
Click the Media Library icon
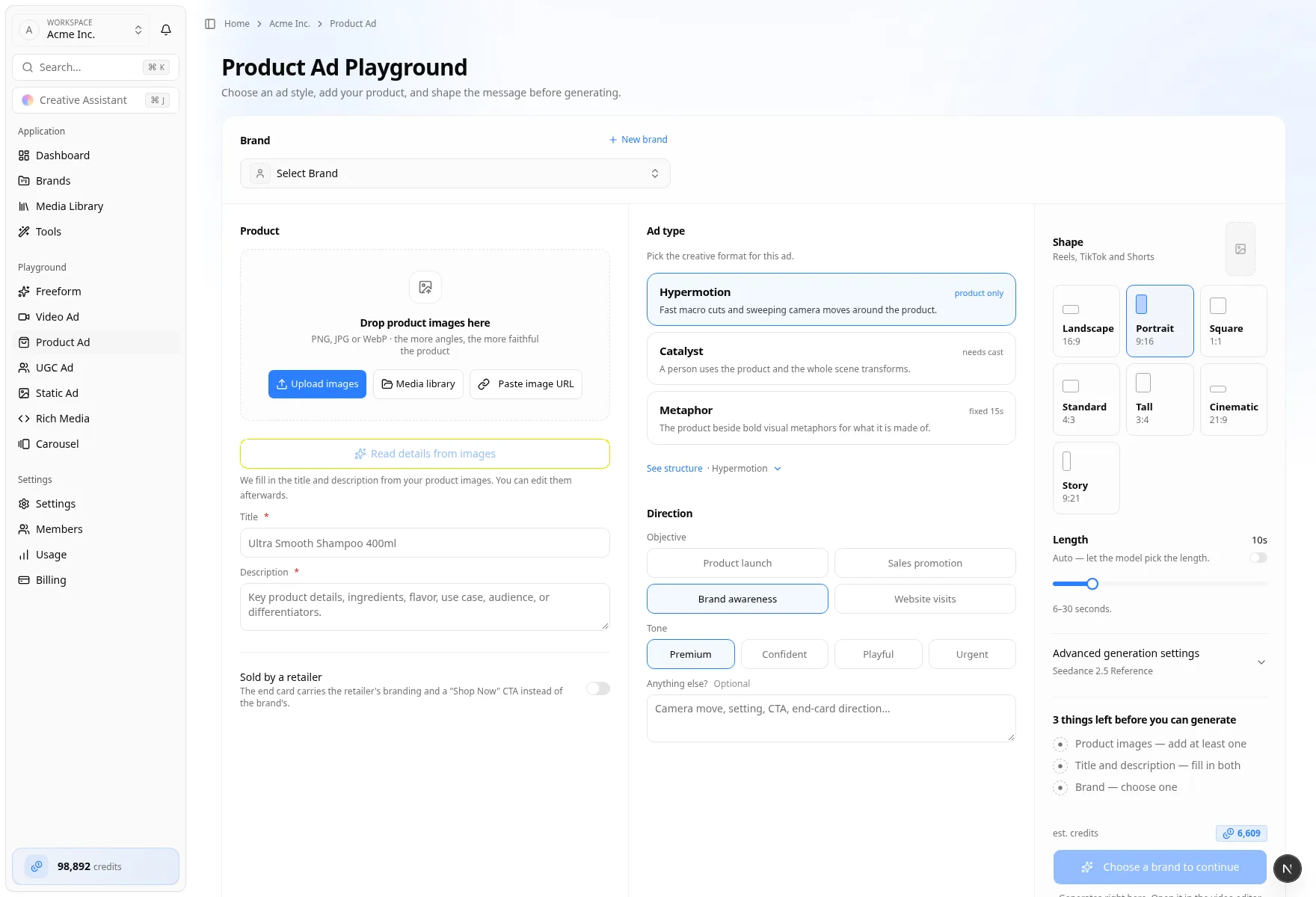click(24, 206)
